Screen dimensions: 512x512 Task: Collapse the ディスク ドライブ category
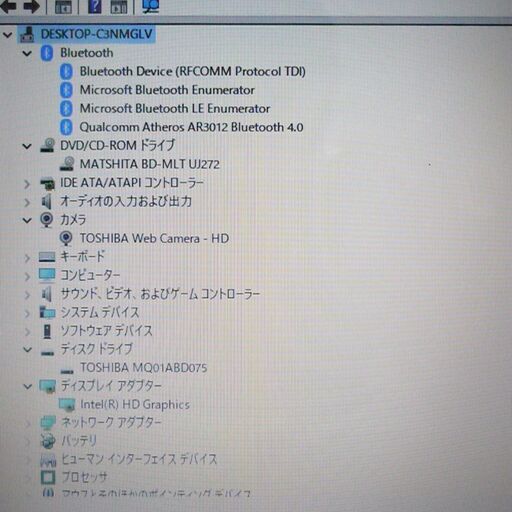27,350
